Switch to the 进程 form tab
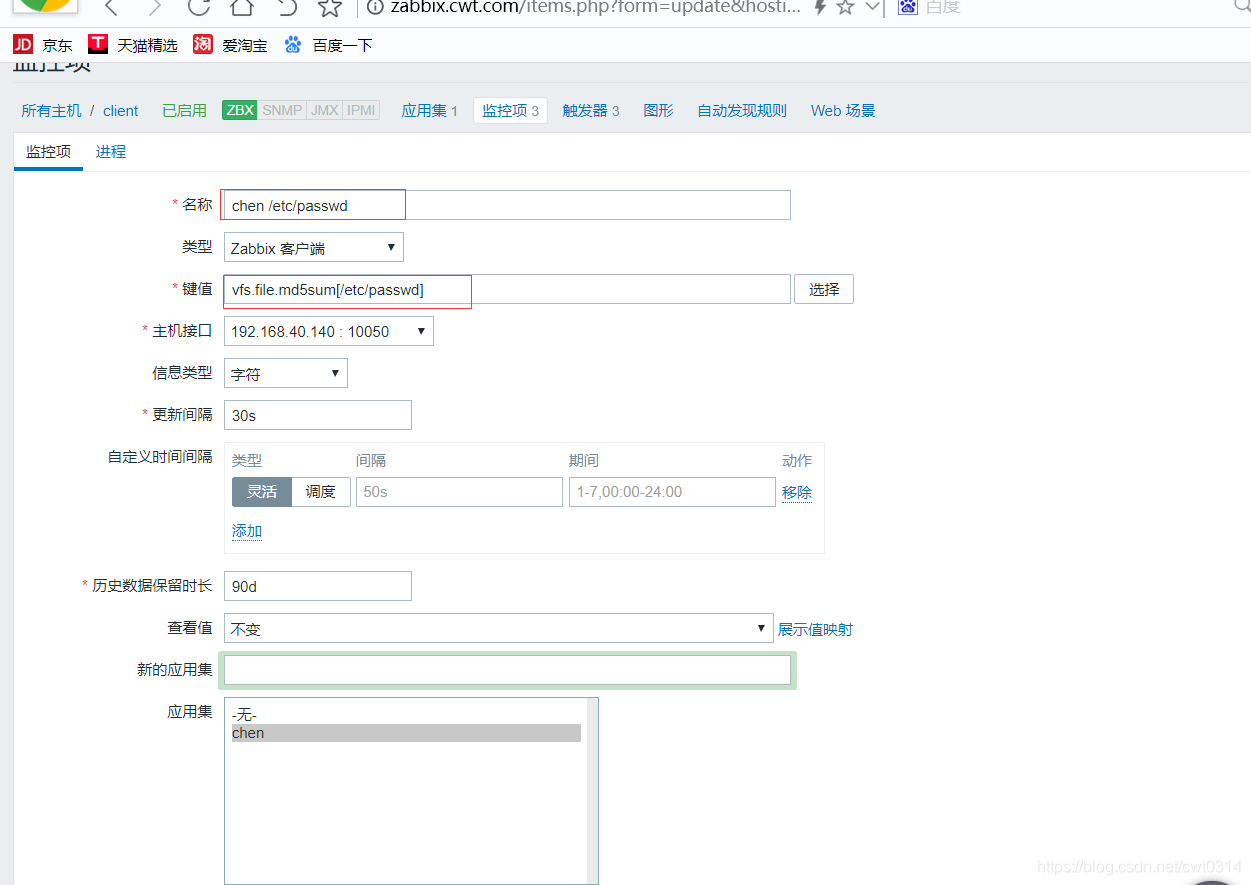Viewport: 1251px width, 885px height. pos(111,152)
